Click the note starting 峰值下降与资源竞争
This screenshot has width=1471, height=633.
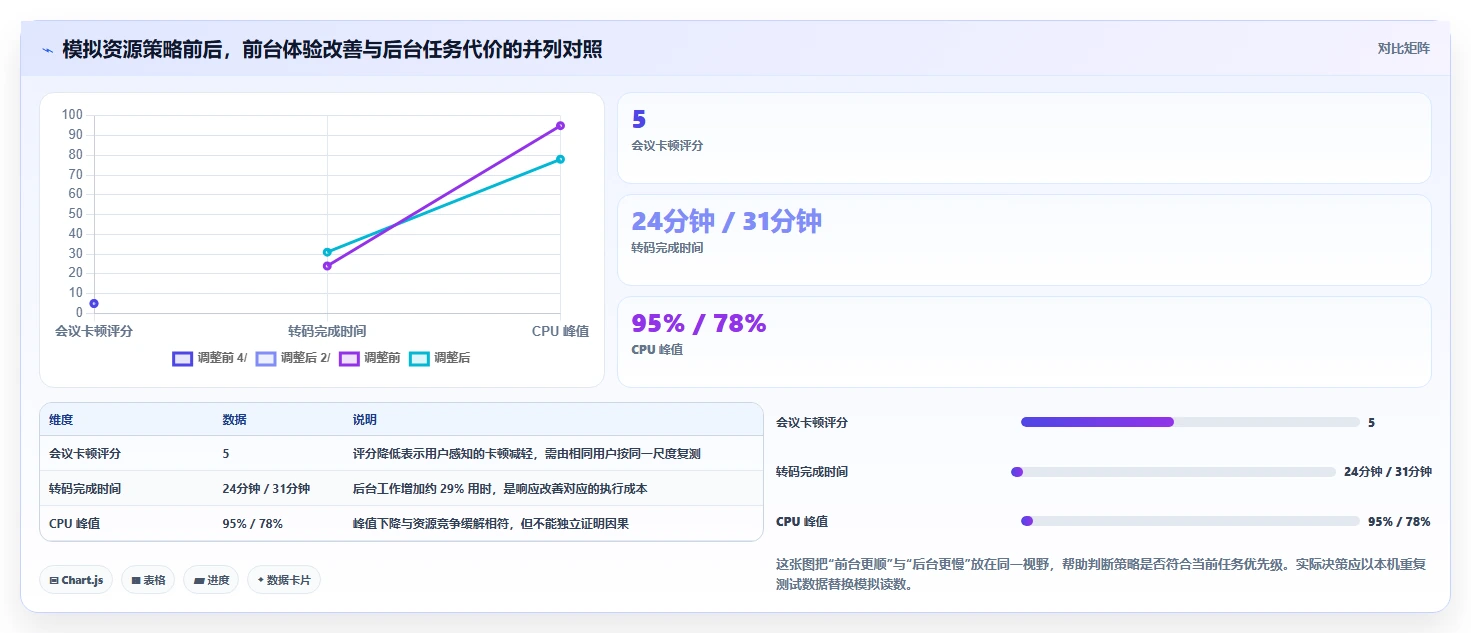click(491, 523)
